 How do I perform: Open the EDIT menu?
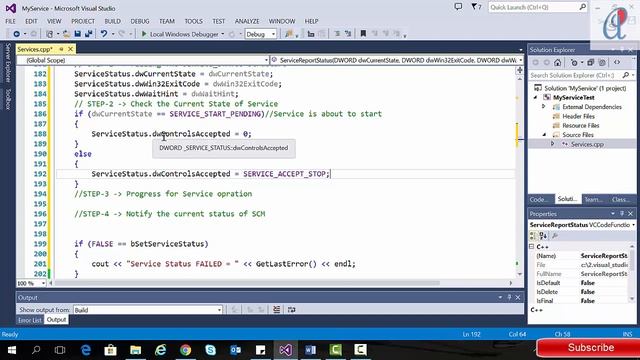click(x=31, y=21)
